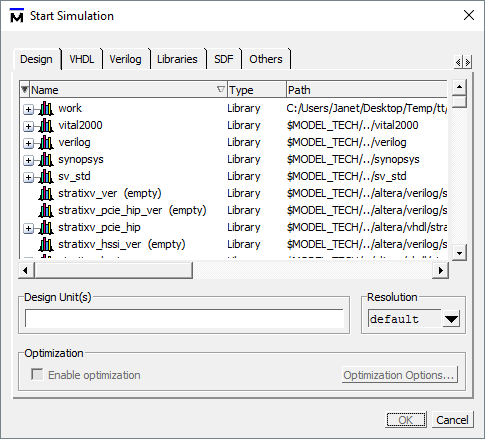
Task: Close the Start Simulation dialog
Action: click(x=469, y=15)
